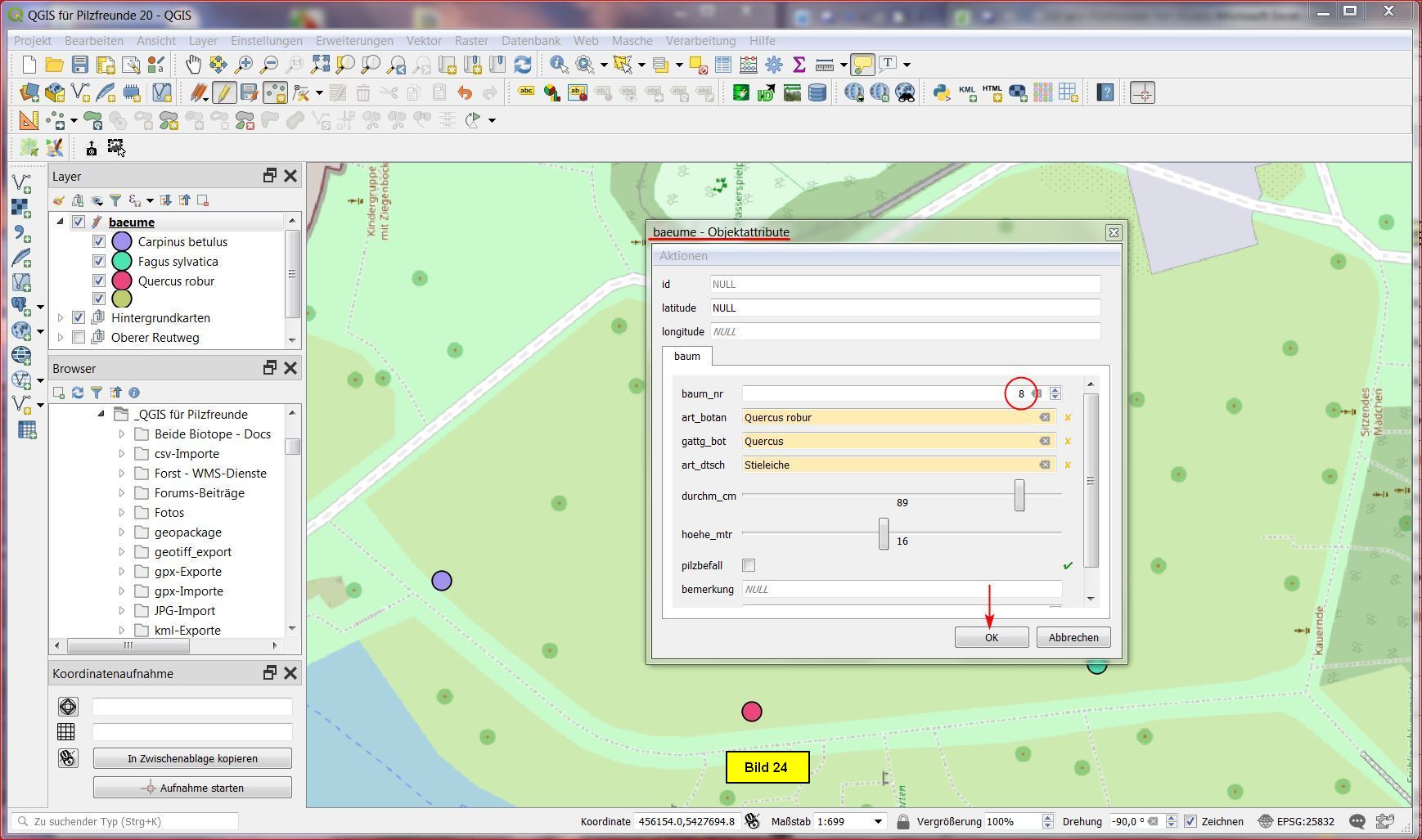Open the attribute table icon

pos(723,65)
